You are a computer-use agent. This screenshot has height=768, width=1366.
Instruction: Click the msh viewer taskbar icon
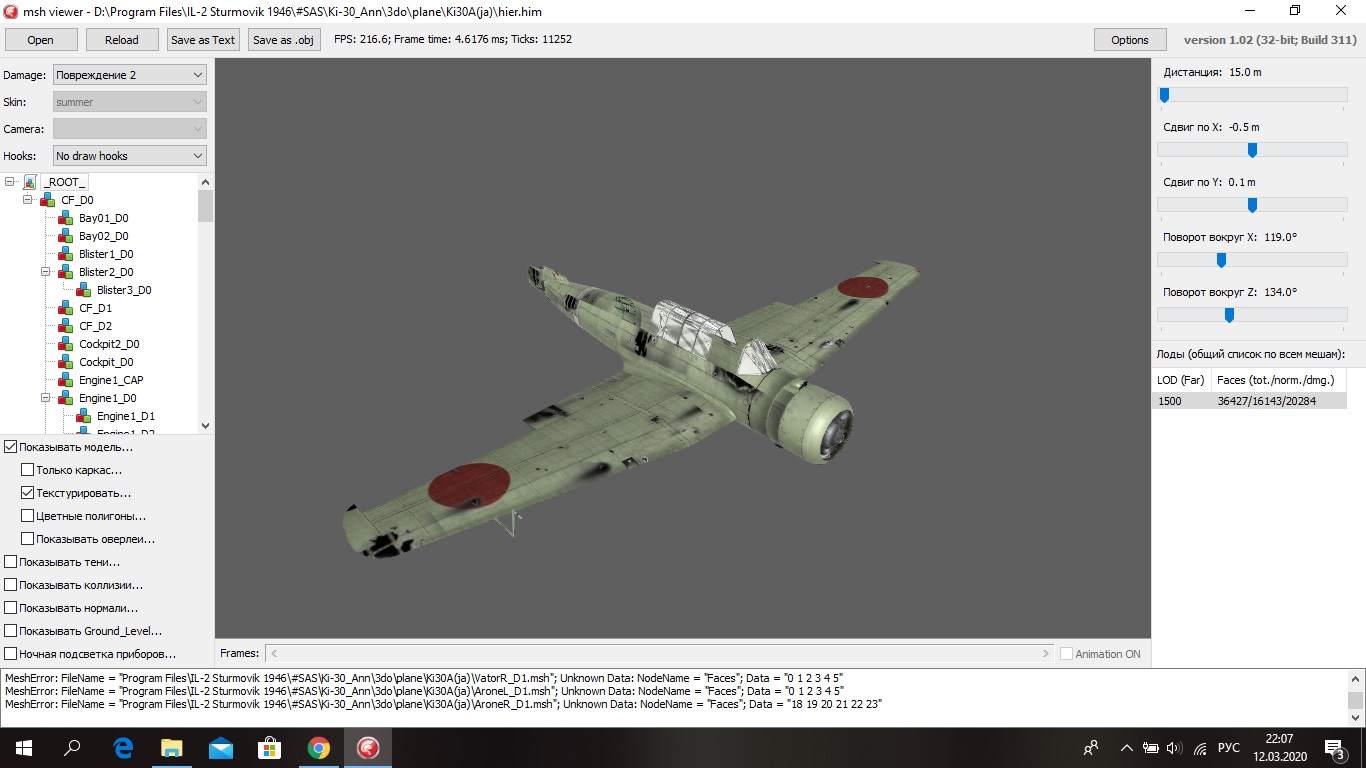pyautogui.click(x=368, y=748)
